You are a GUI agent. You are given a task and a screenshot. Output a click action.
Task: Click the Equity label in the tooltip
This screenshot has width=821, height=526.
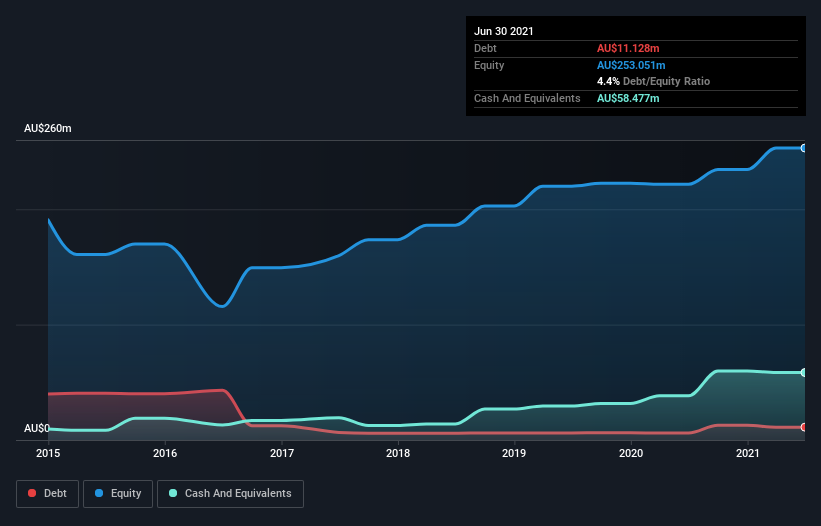tap(489, 65)
